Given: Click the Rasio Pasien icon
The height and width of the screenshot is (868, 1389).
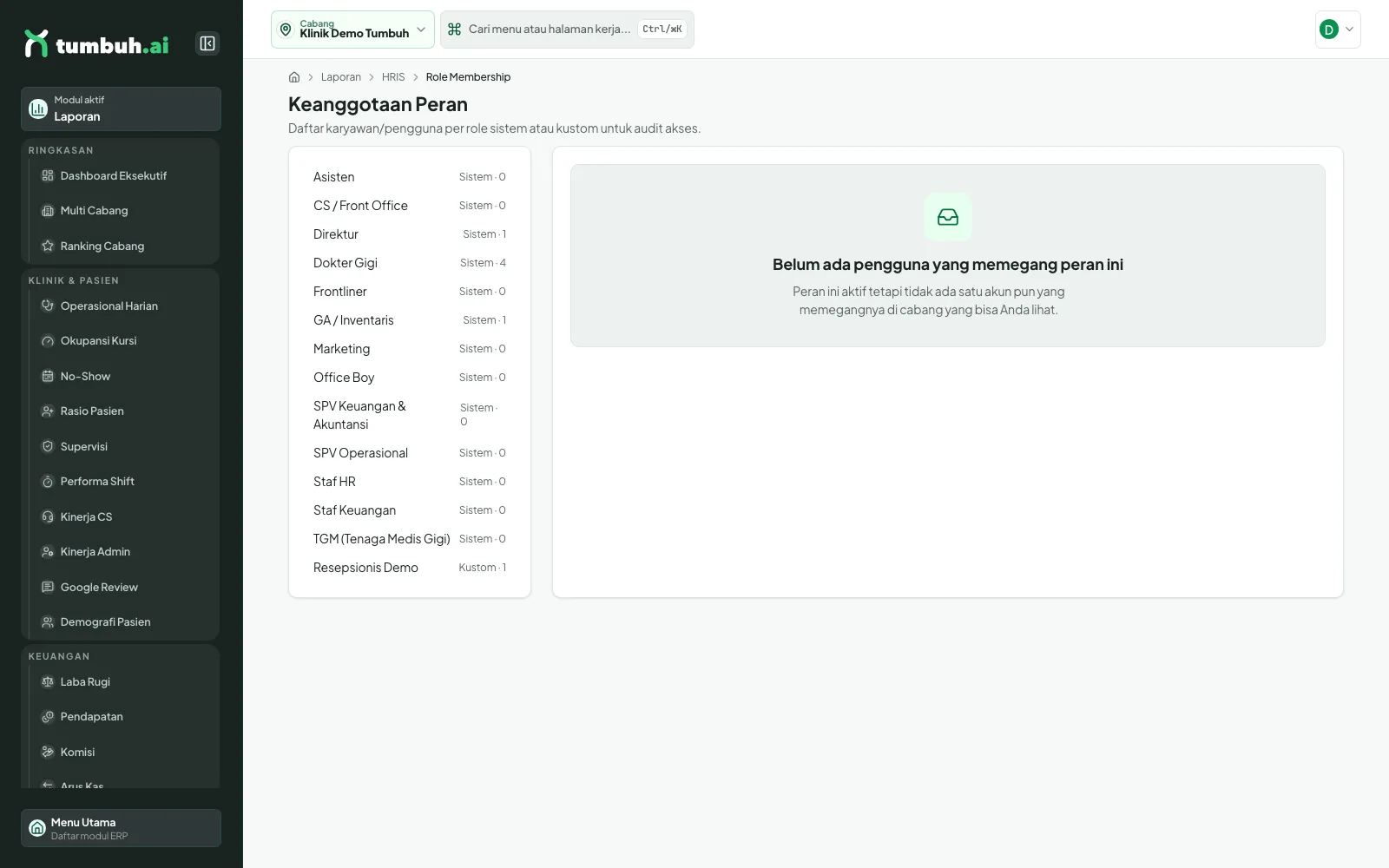Looking at the screenshot, I should click(x=48, y=411).
